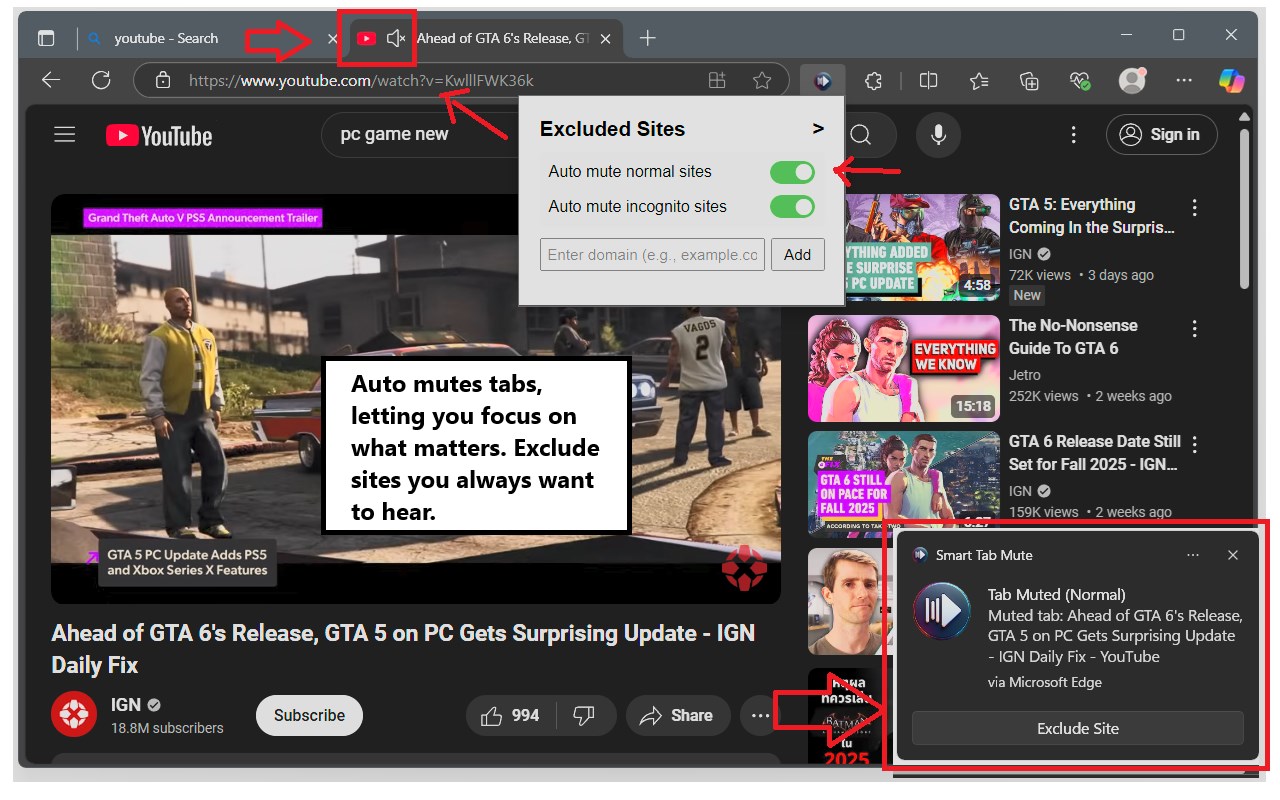The width and height of the screenshot is (1280, 800).
Task: Subscribe to the IGN channel
Action: pyautogui.click(x=309, y=715)
